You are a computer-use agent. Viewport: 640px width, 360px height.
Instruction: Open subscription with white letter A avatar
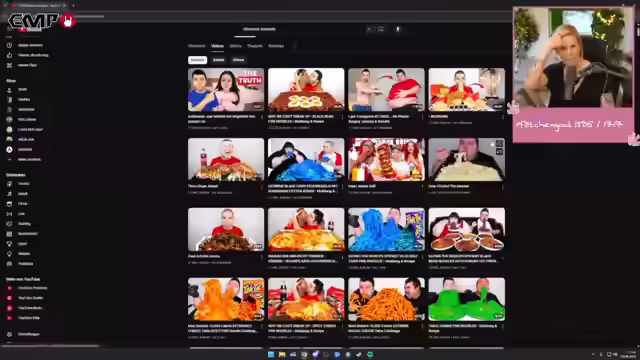click(9, 149)
